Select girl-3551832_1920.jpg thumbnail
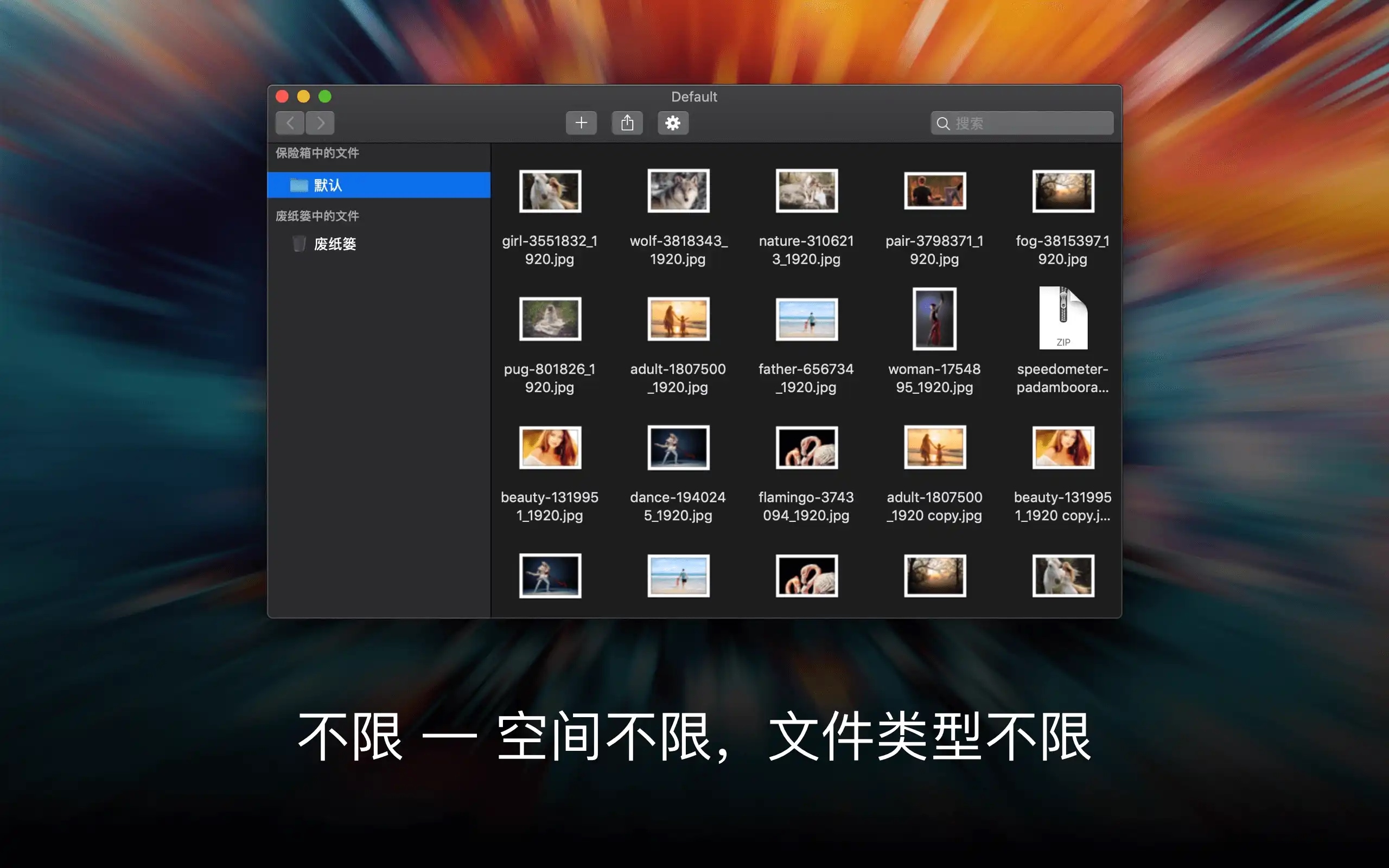Screen dimensions: 1389x868 point(550,190)
